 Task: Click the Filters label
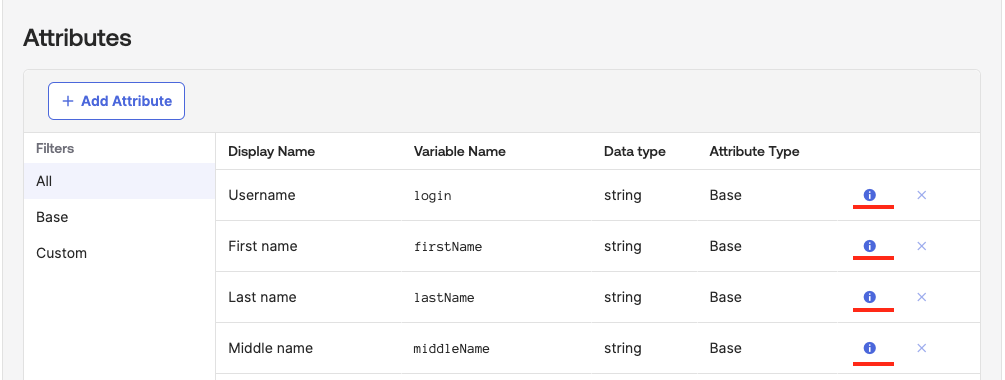pyautogui.click(x=55, y=149)
